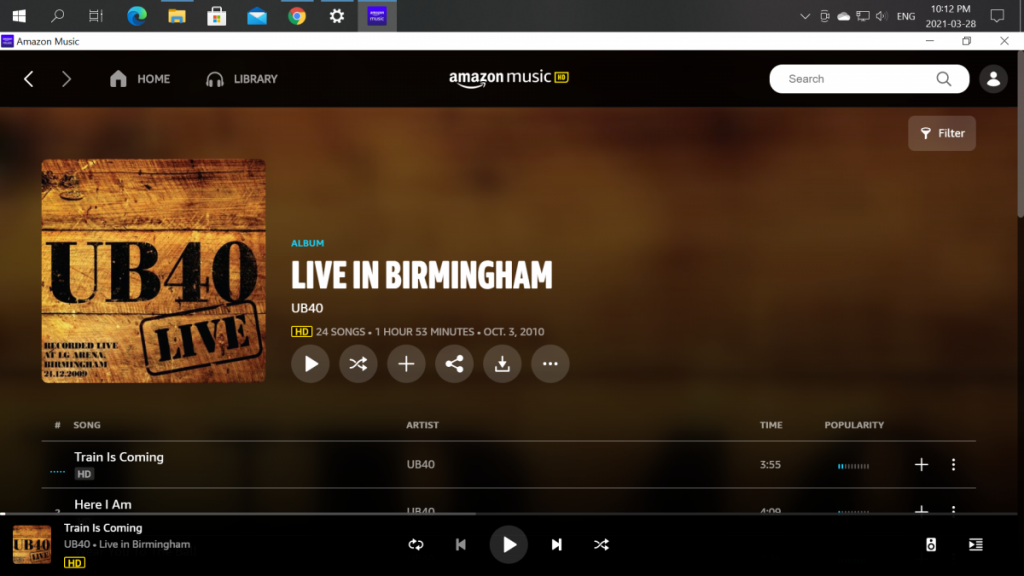Click UB40 artist in Train Is Coming row
Image resolution: width=1024 pixels, height=576 pixels.
click(421, 464)
